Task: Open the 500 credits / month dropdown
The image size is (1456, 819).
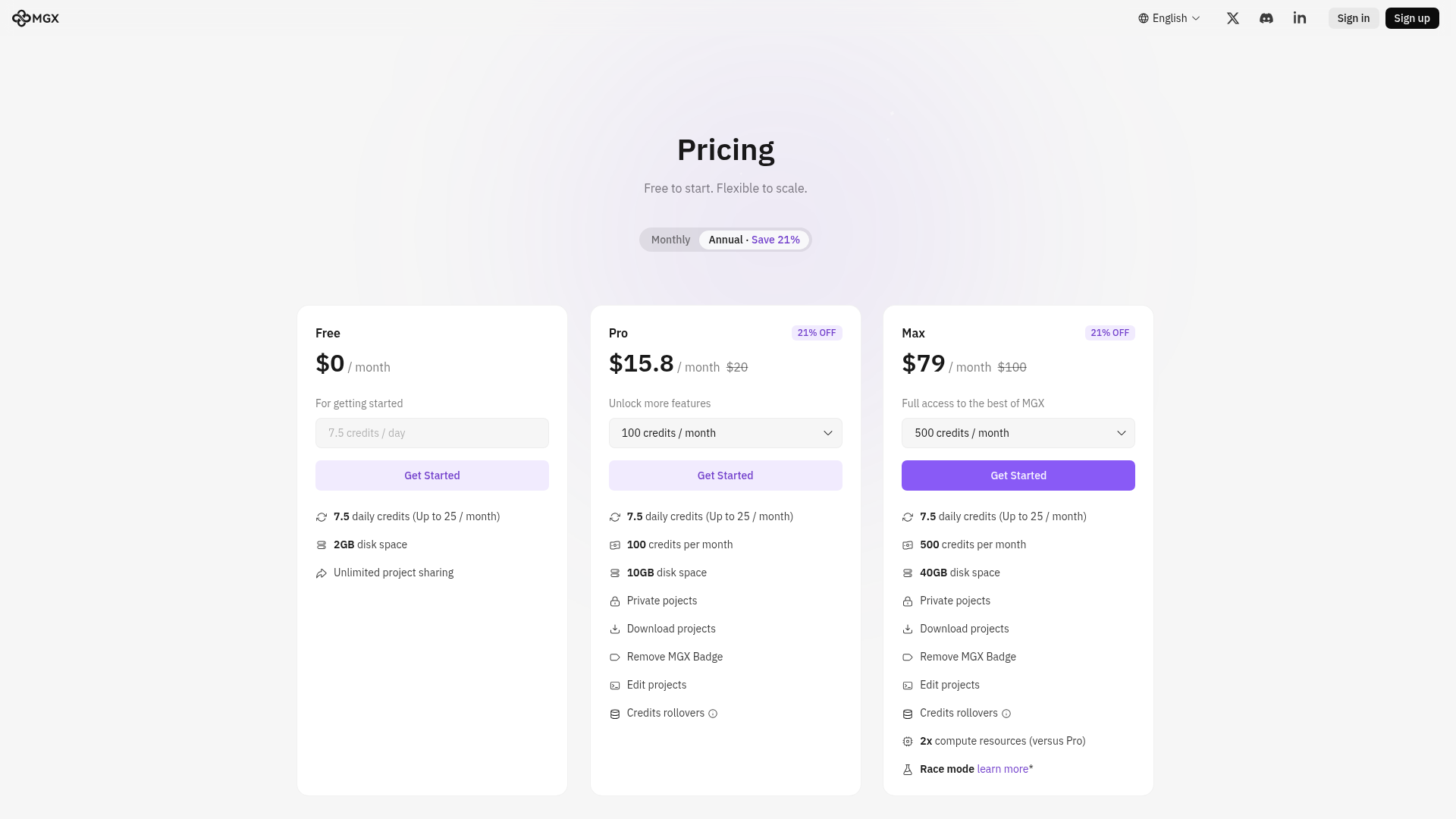Action: click(1018, 433)
